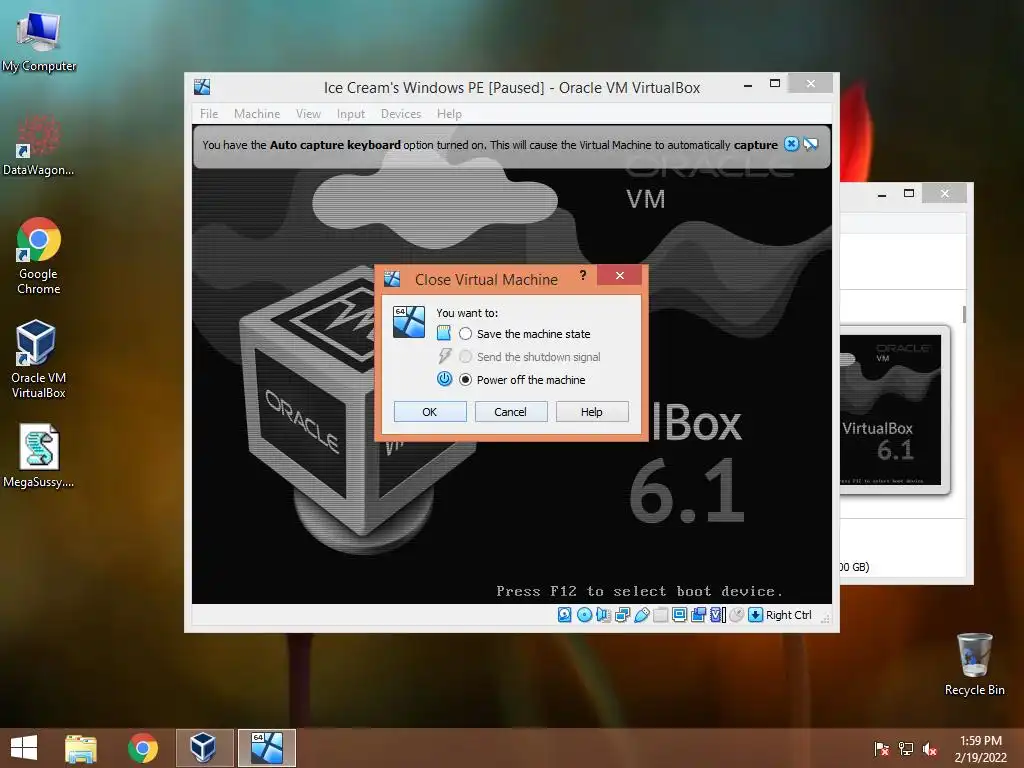Close the Close Virtual Machine dialog
This screenshot has width=1024, height=768.
point(620,276)
